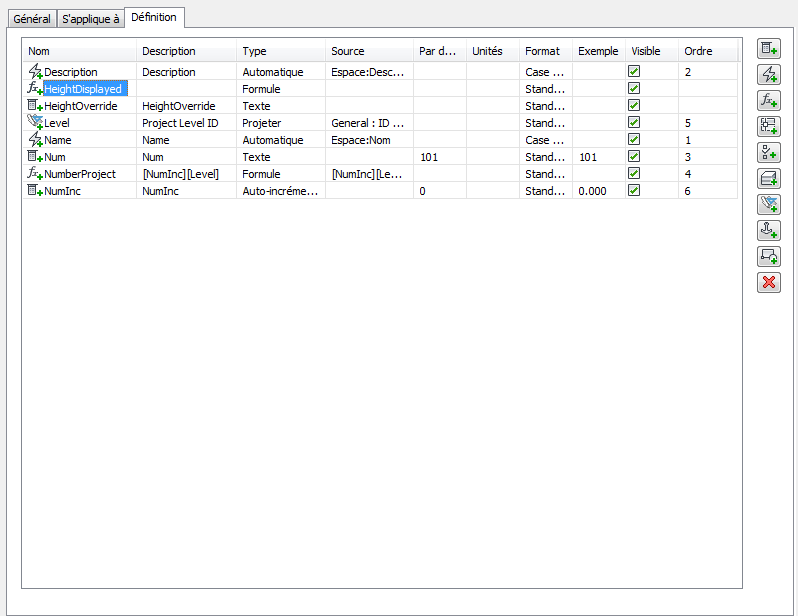This screenshot has height=616, width=798.
Task: Toggle Visible checkbox for Description row
Action: [x=634, y=71]
